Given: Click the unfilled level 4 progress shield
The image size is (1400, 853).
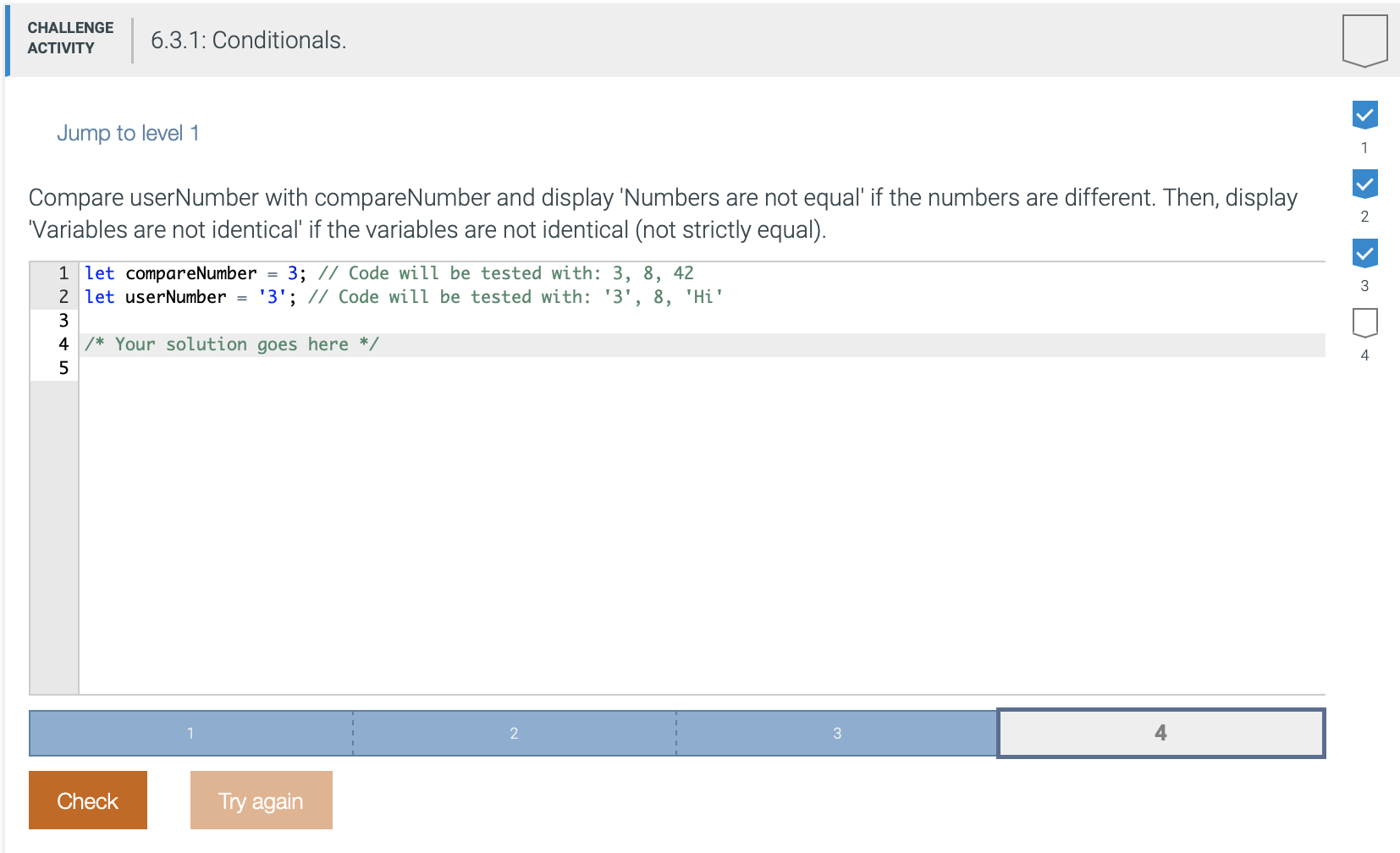Looking at the screenshot, I should 1364,322.
